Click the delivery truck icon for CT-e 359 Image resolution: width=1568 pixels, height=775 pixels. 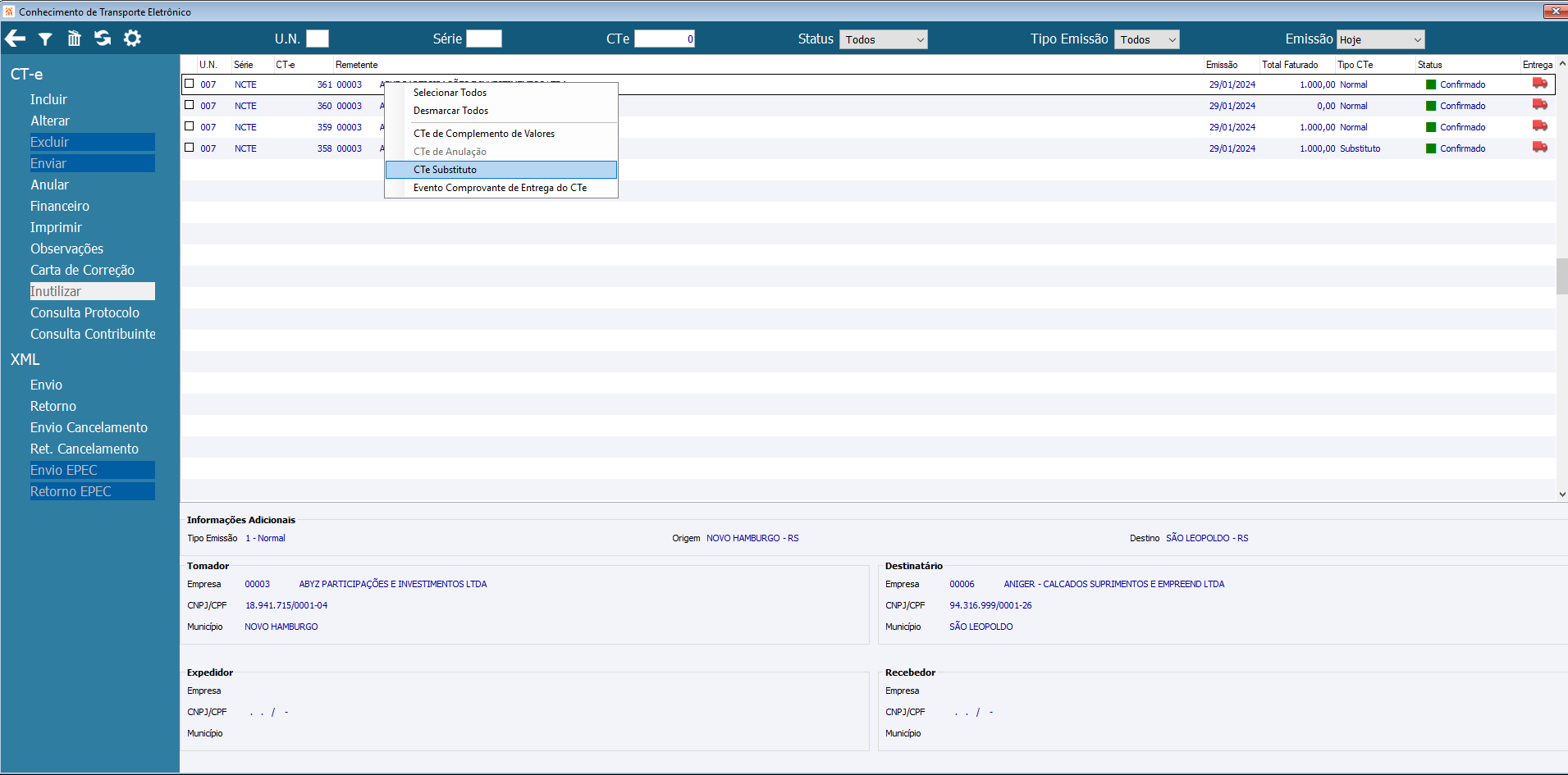(1539, 126)
